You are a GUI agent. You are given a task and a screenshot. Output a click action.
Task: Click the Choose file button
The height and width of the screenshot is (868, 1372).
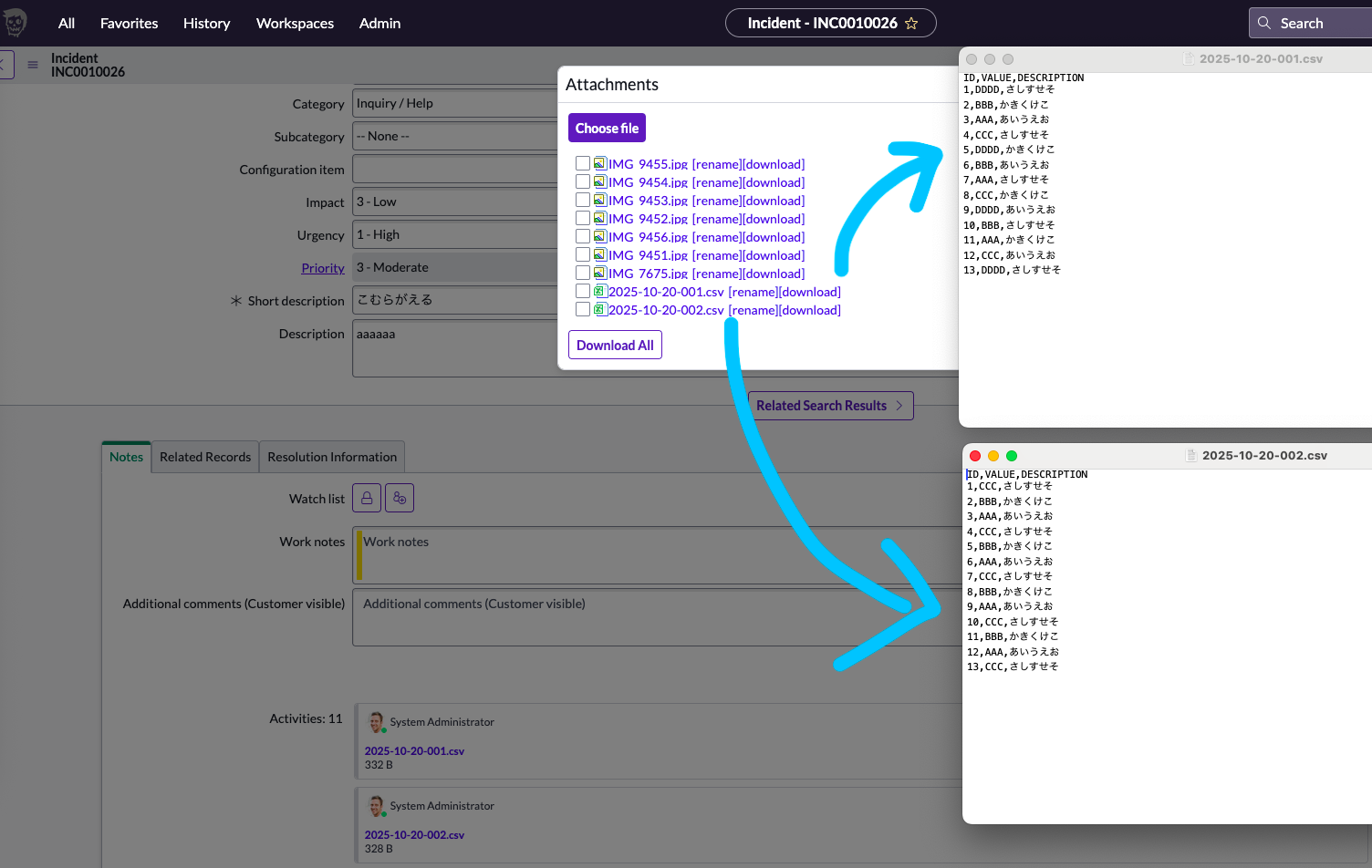(x=607, y=128)
